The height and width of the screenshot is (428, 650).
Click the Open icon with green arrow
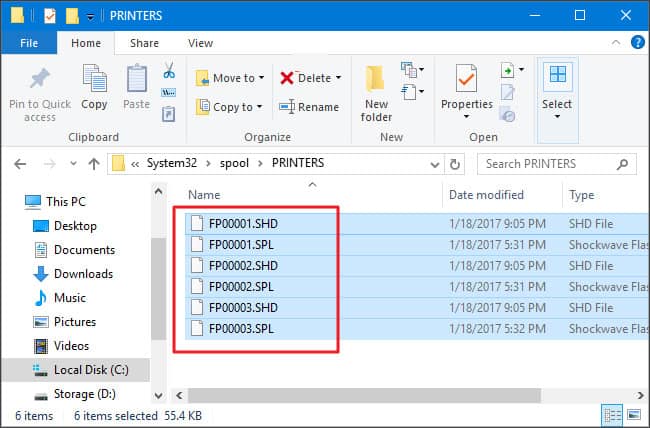point(508,70)
